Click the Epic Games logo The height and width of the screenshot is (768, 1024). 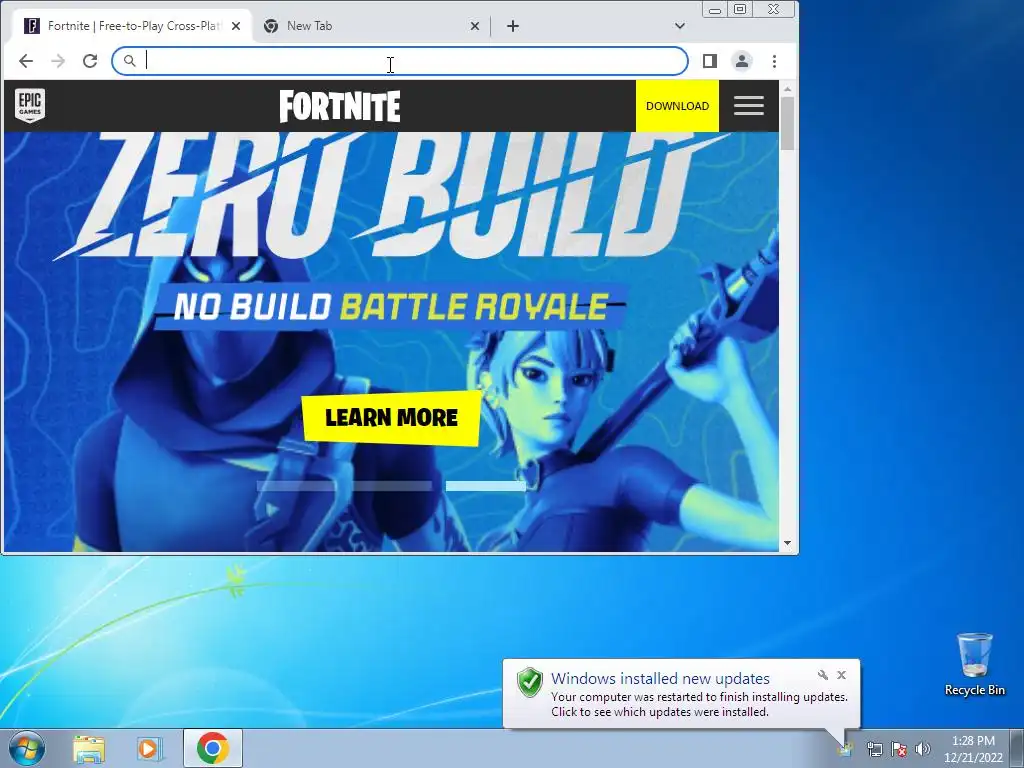click(30, 106)
